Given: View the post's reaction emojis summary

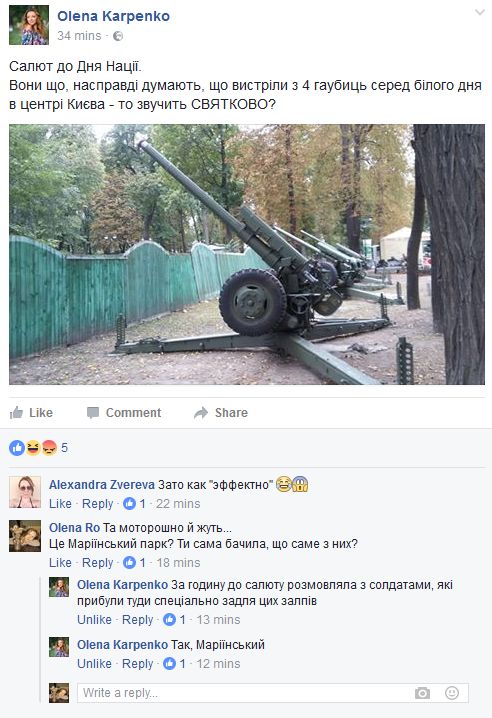Looking at the screenshot, I should tap(38, 447).
